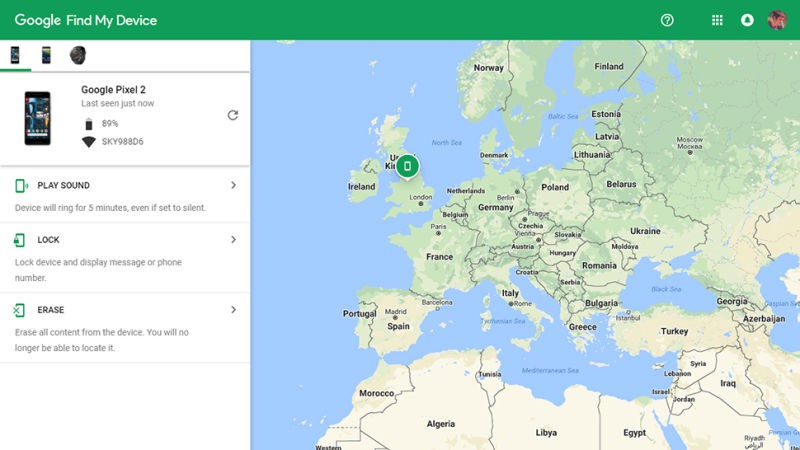Click the PLAY SOUND label

[63, 186]
